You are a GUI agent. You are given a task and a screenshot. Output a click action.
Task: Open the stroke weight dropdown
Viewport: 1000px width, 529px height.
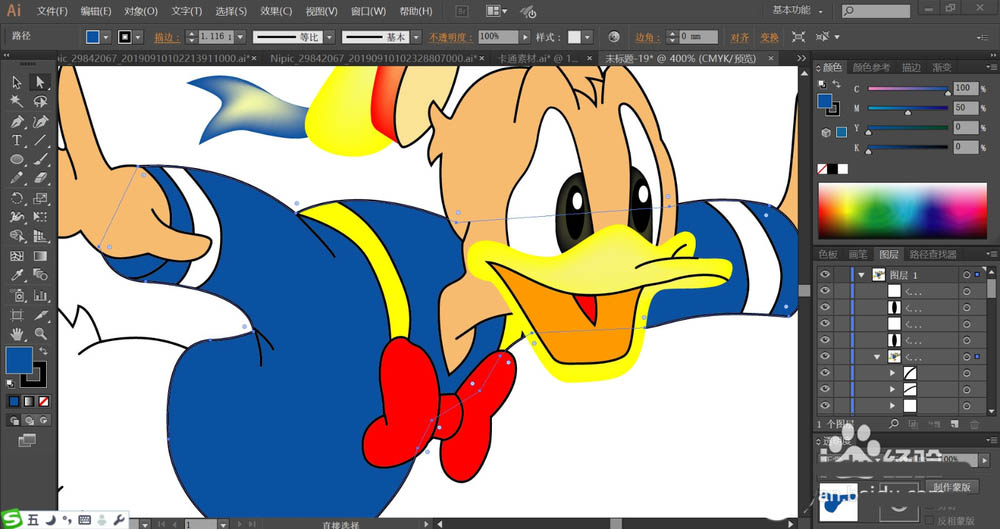pos(240,37)
